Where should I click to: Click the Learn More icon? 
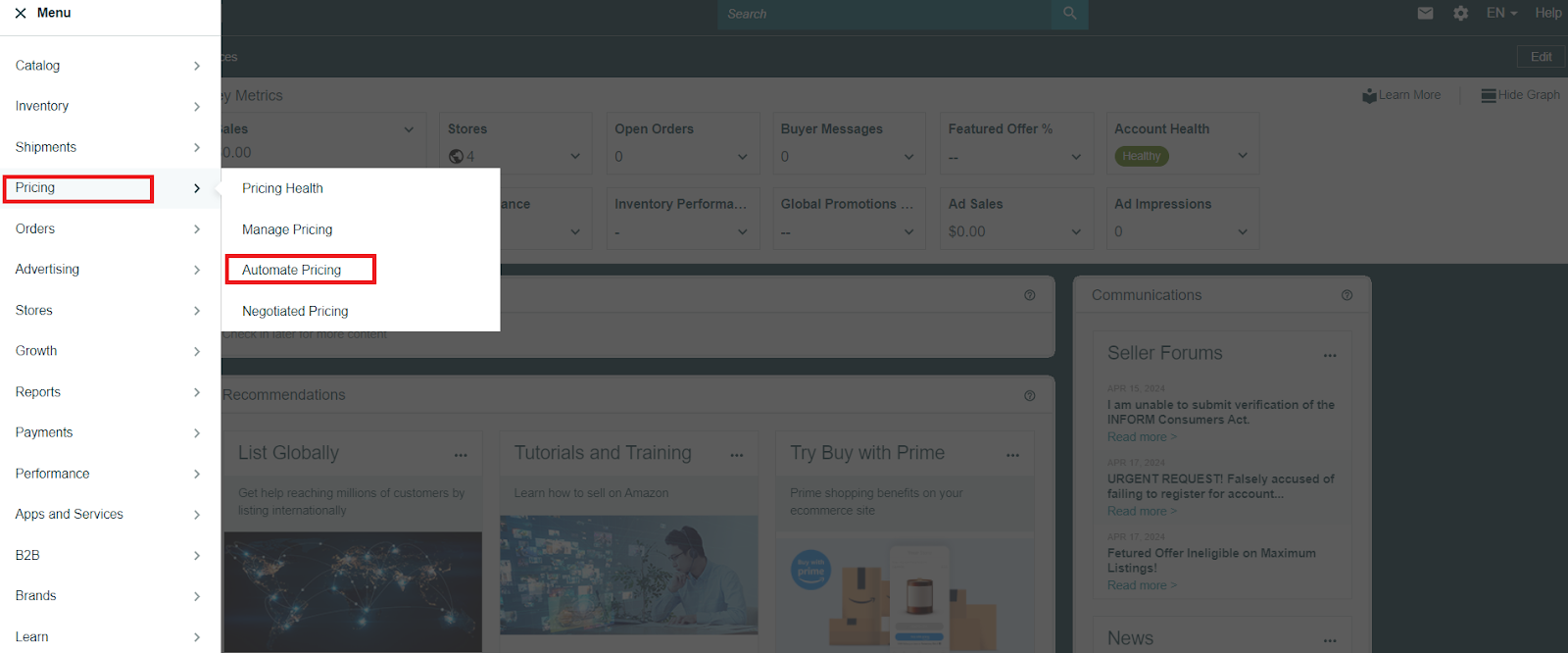pyautogui.click(x=1369, y=95)
